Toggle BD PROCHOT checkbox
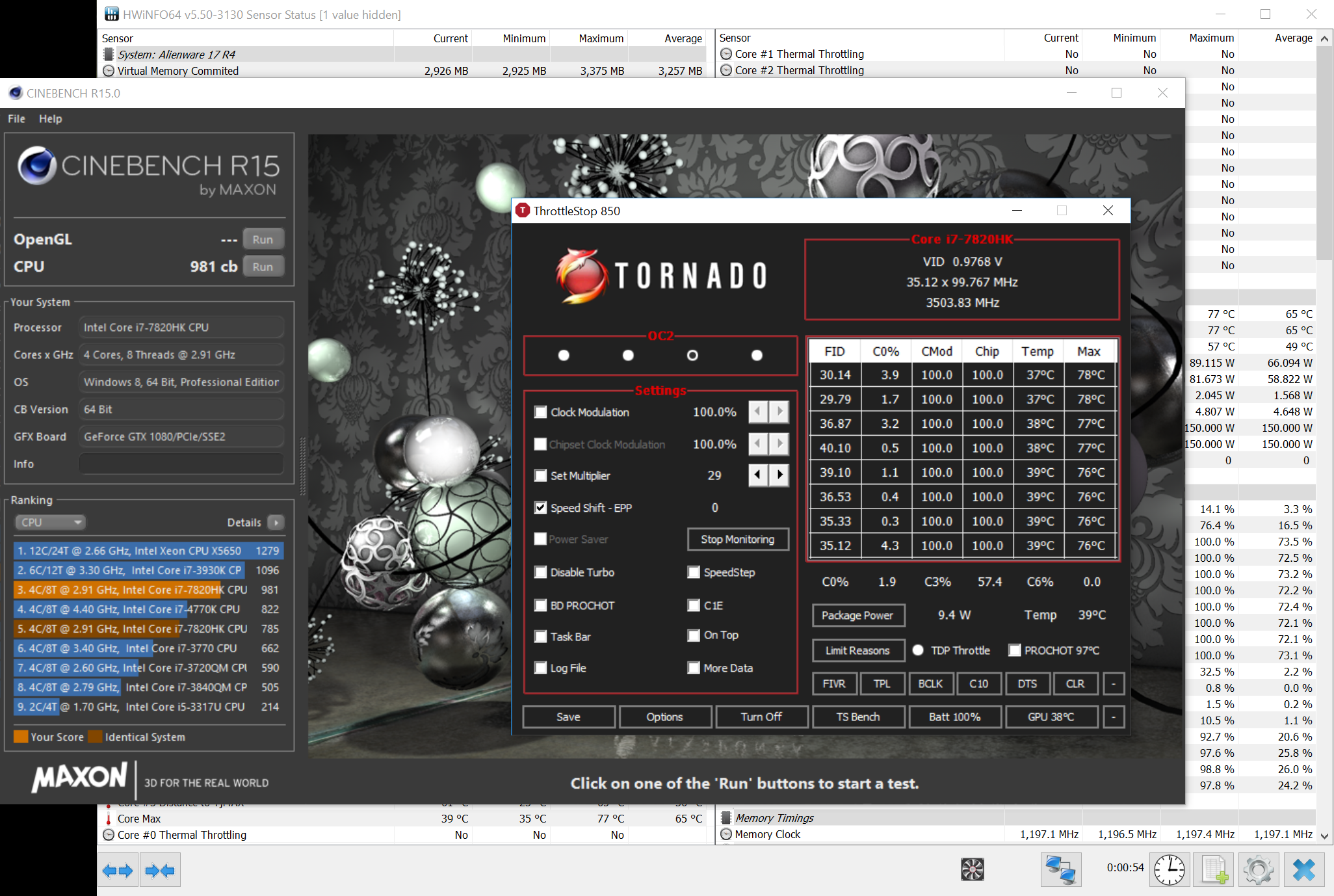The height and width of the screenshot is (896, 1334). point(540,605)
